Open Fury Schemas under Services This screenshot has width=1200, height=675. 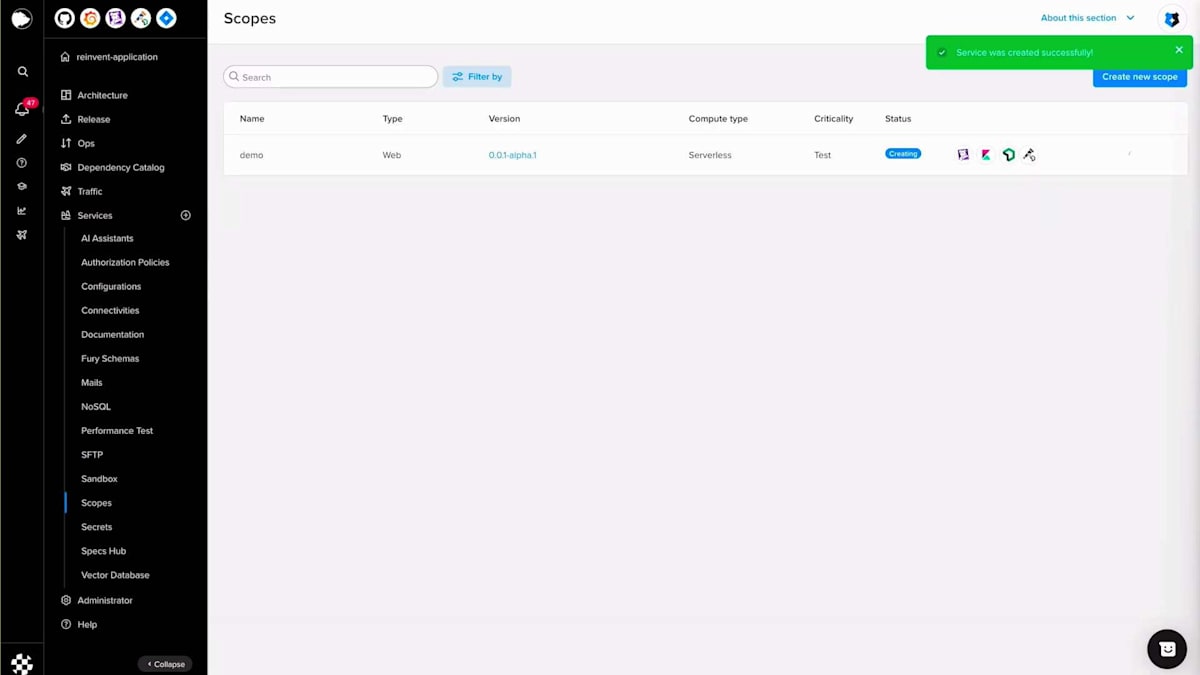(x=110, y=358)
